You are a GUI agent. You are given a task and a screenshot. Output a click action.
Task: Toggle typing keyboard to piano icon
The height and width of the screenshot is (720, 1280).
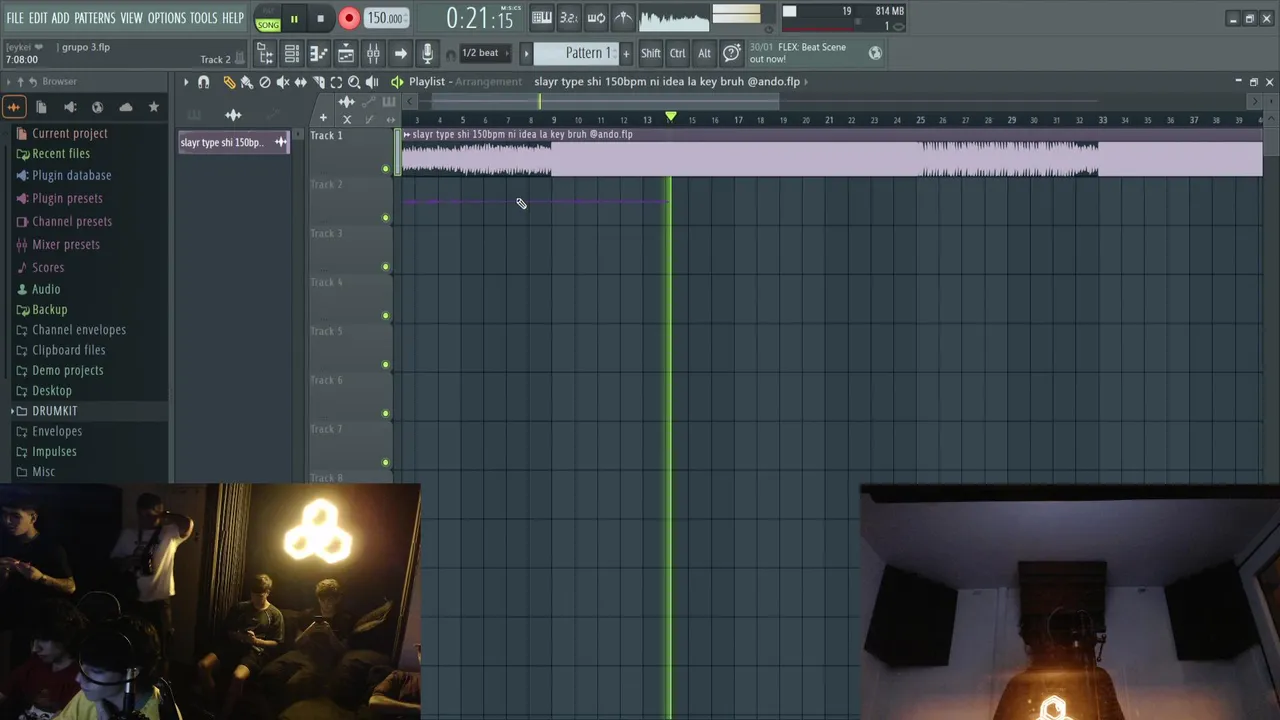(x=542, y=17)
